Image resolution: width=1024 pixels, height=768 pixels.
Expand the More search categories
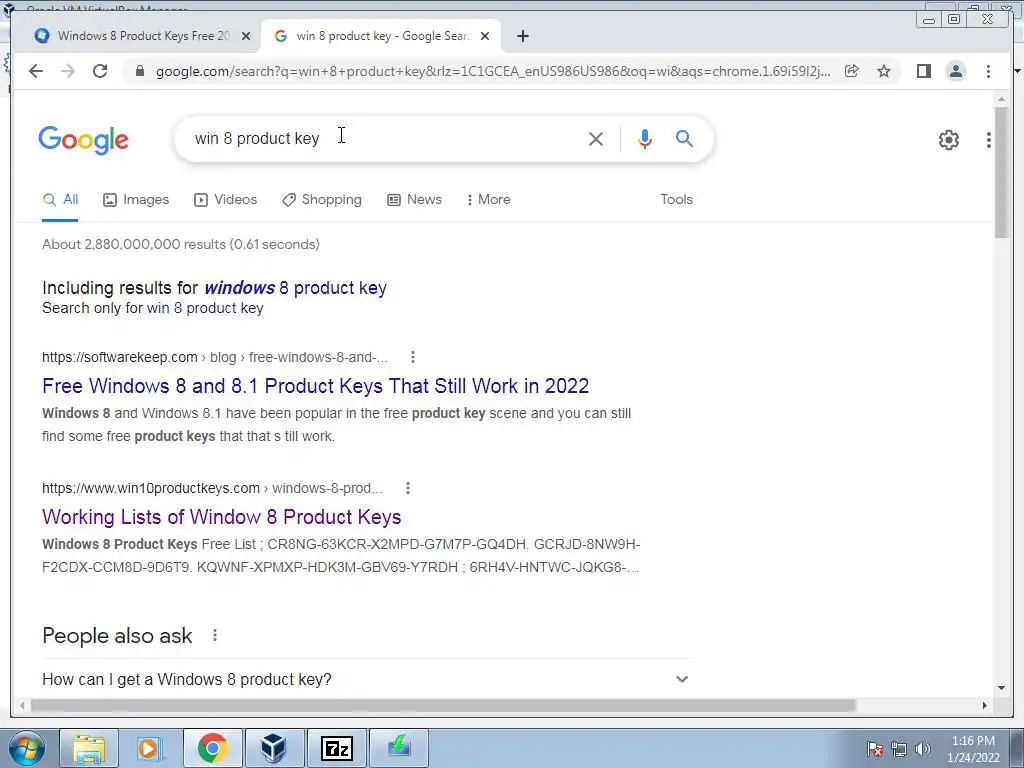488,200
